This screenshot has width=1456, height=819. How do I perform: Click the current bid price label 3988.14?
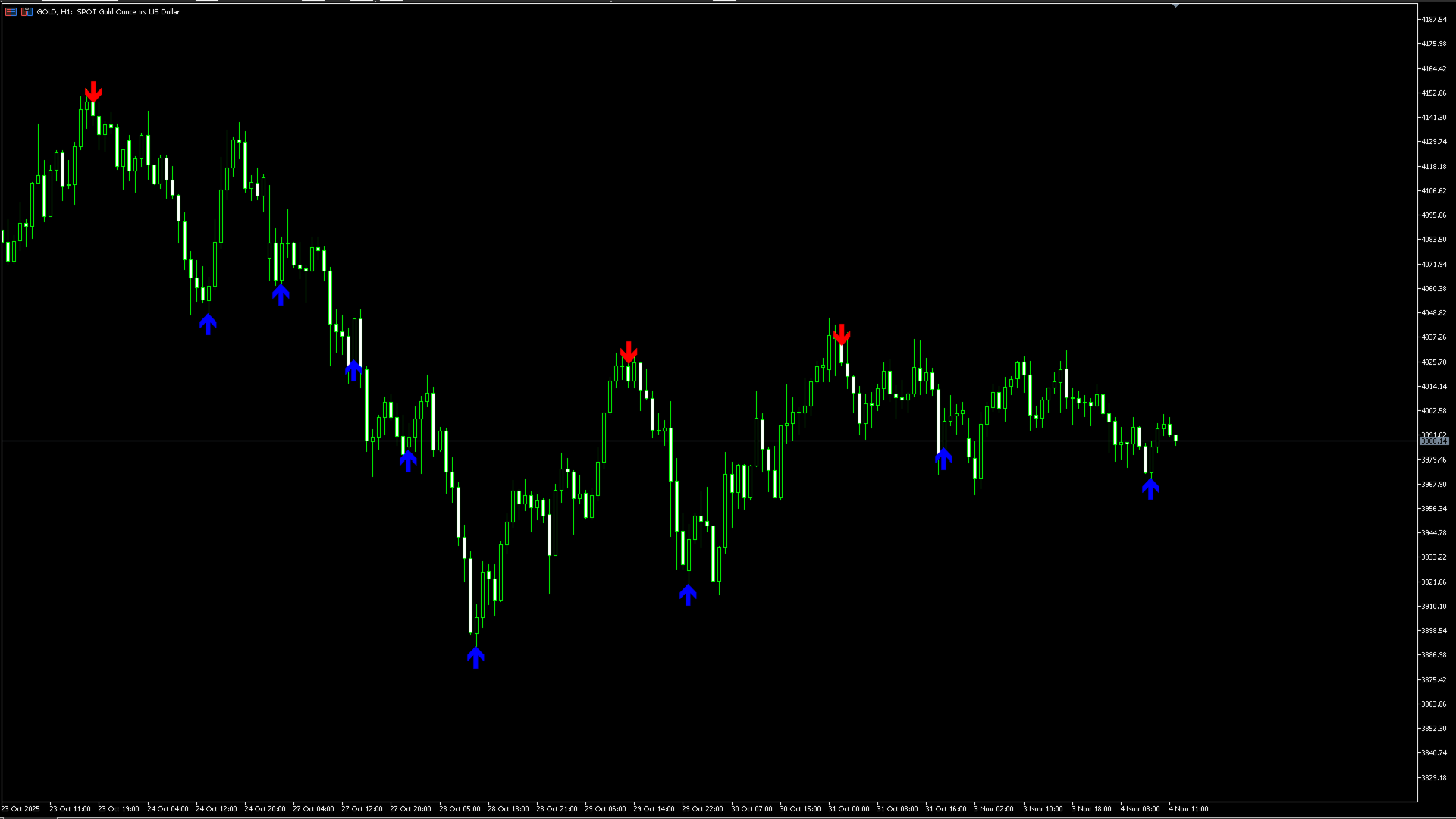point(1433,441)
